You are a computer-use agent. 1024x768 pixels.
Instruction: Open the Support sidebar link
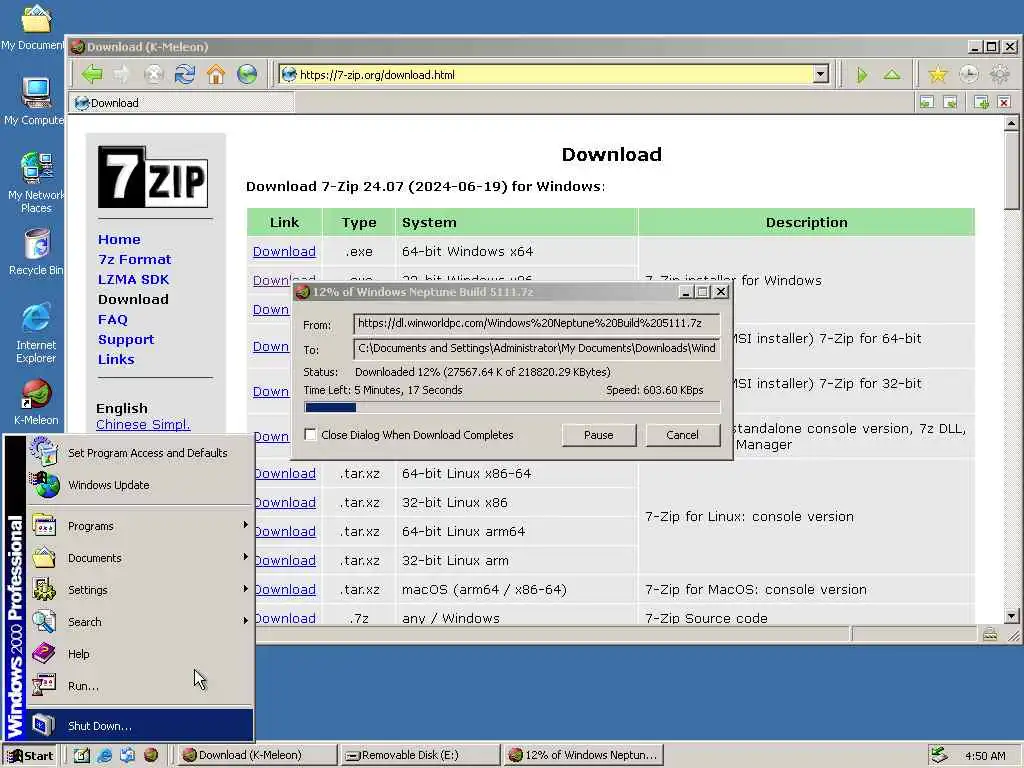pos(126,340)
